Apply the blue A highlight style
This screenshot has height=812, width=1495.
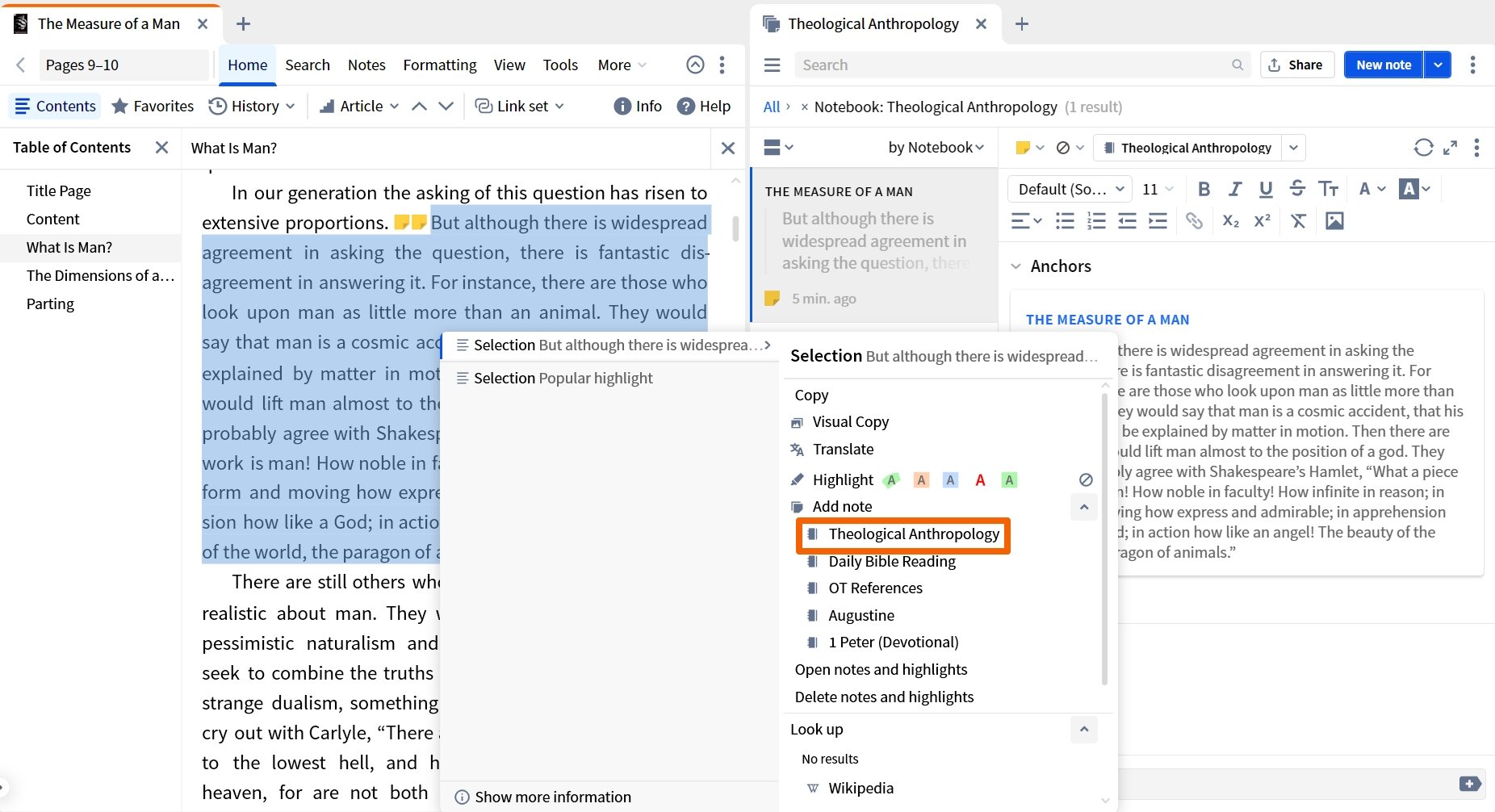click(x=950, y=480)
